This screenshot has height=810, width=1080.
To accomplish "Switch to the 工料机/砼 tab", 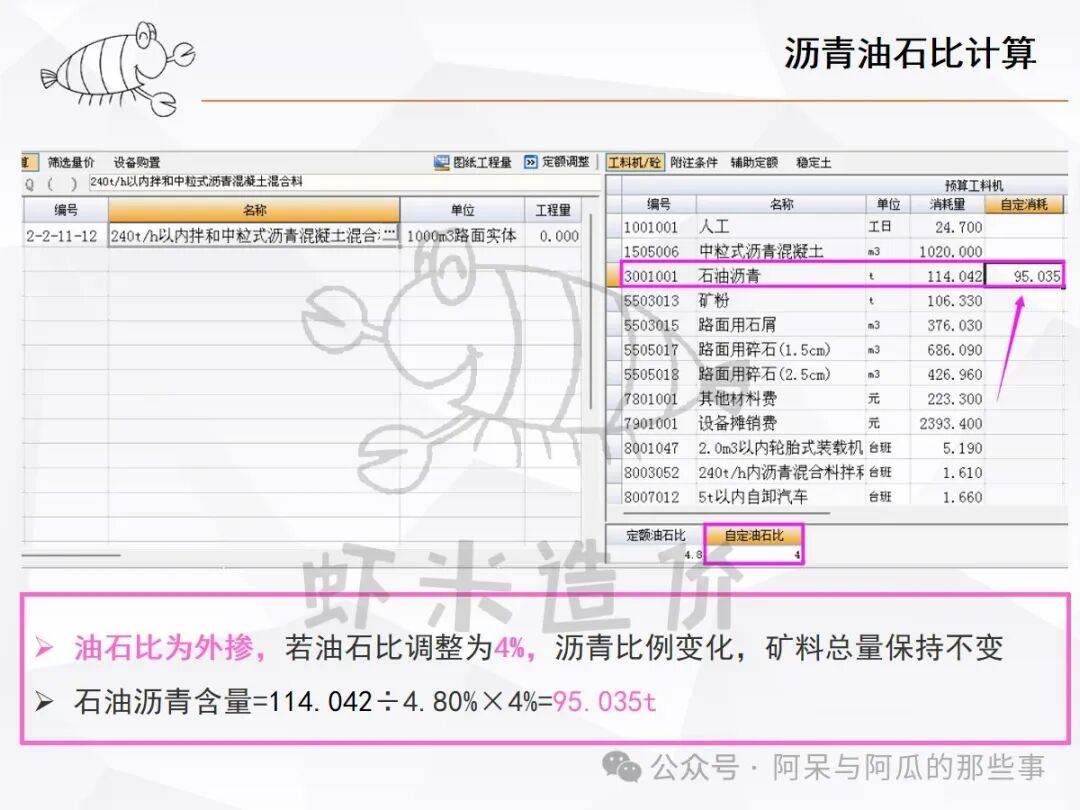I will click(x=634, y=163).
